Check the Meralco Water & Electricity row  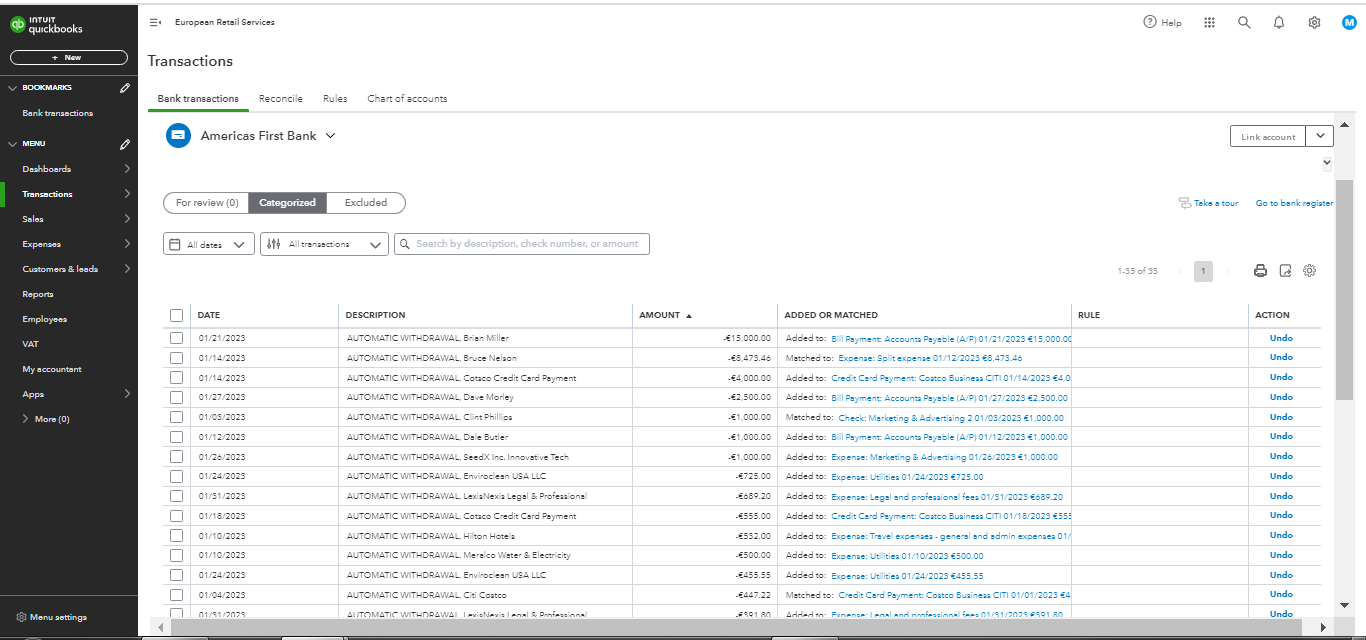[177, 555]
